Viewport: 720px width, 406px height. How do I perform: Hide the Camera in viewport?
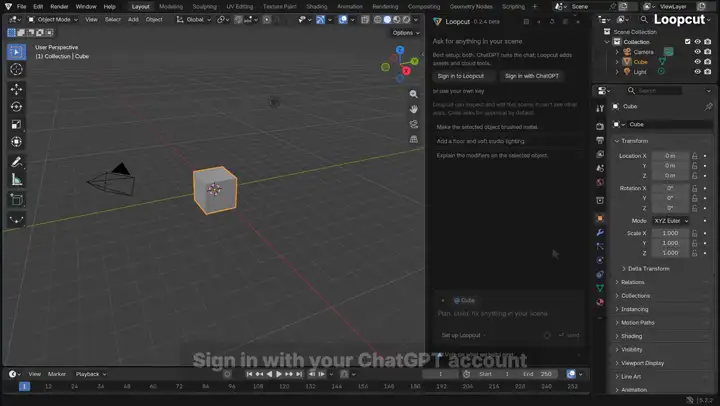[x=698, y=52]
